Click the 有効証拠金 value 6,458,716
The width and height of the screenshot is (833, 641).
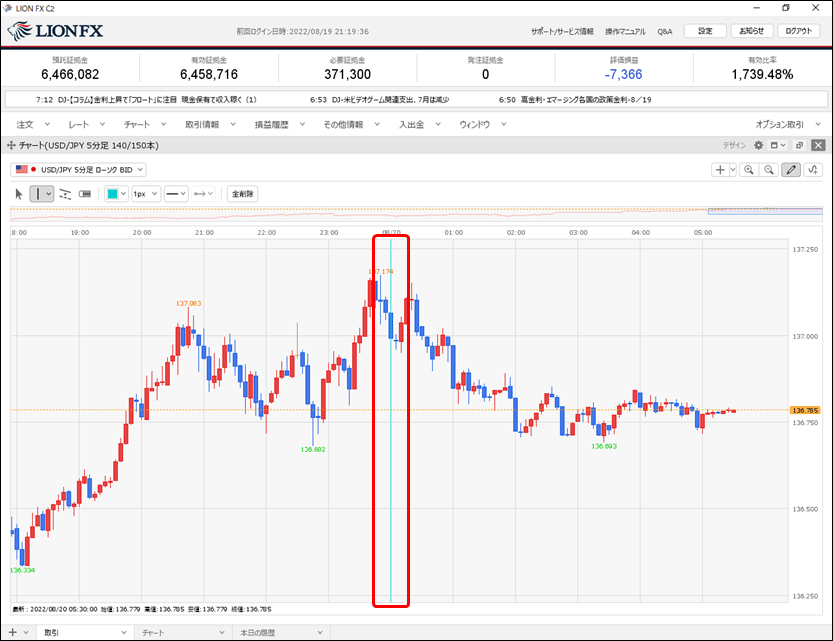209,74
